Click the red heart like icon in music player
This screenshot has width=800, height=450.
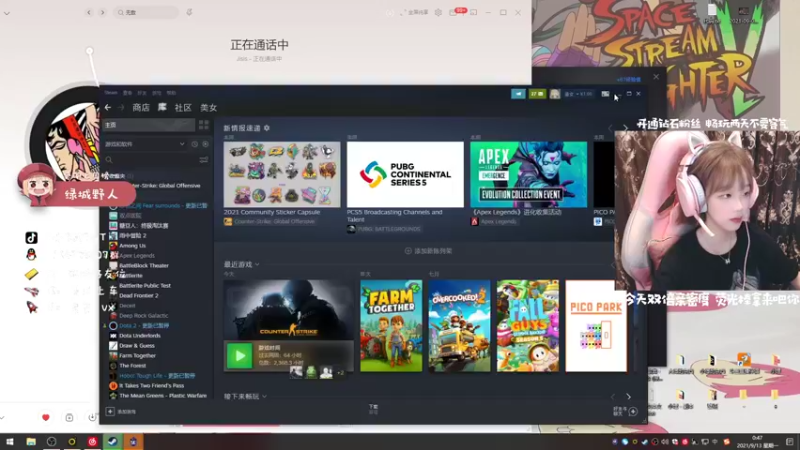(46, 418)
